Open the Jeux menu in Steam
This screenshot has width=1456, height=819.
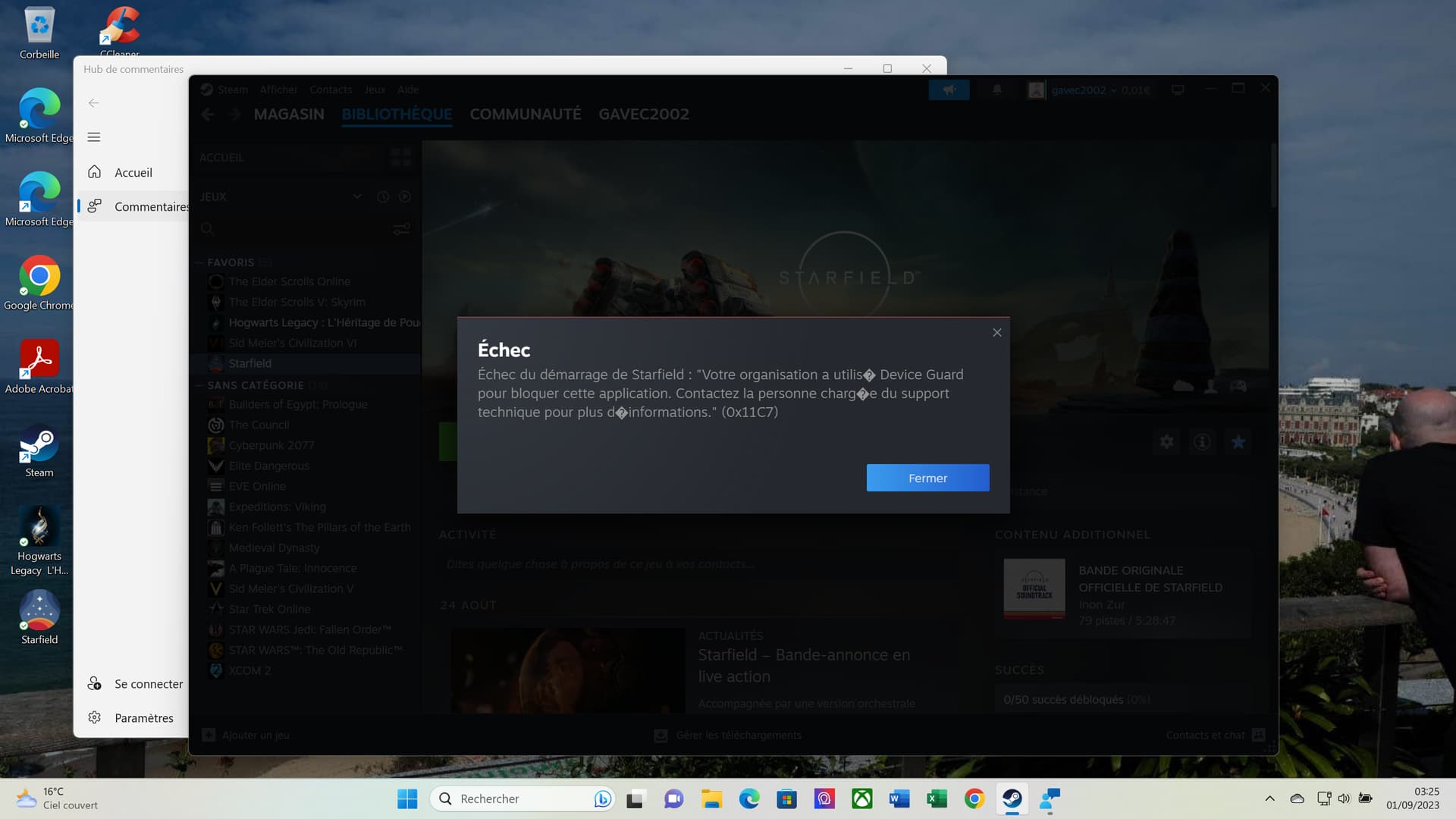pyautogui.click(x=375, y=89)
